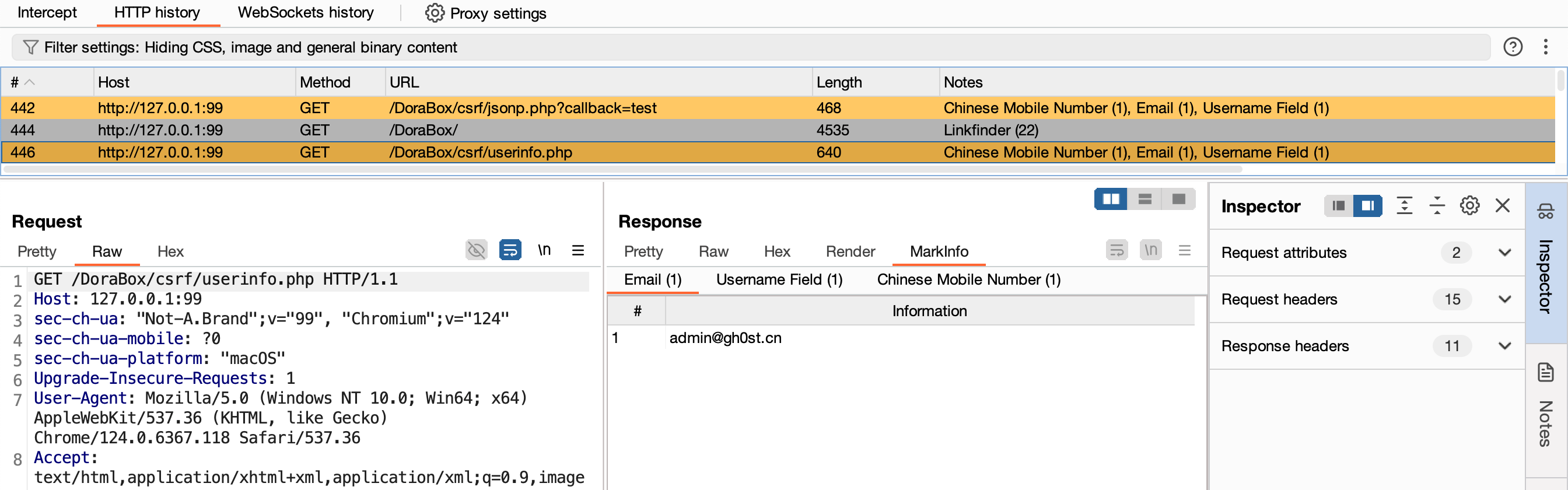Select side-by-side request/response layout icon
Viewport: 1568px width, 490px height.
click(x=1110, y=199)
